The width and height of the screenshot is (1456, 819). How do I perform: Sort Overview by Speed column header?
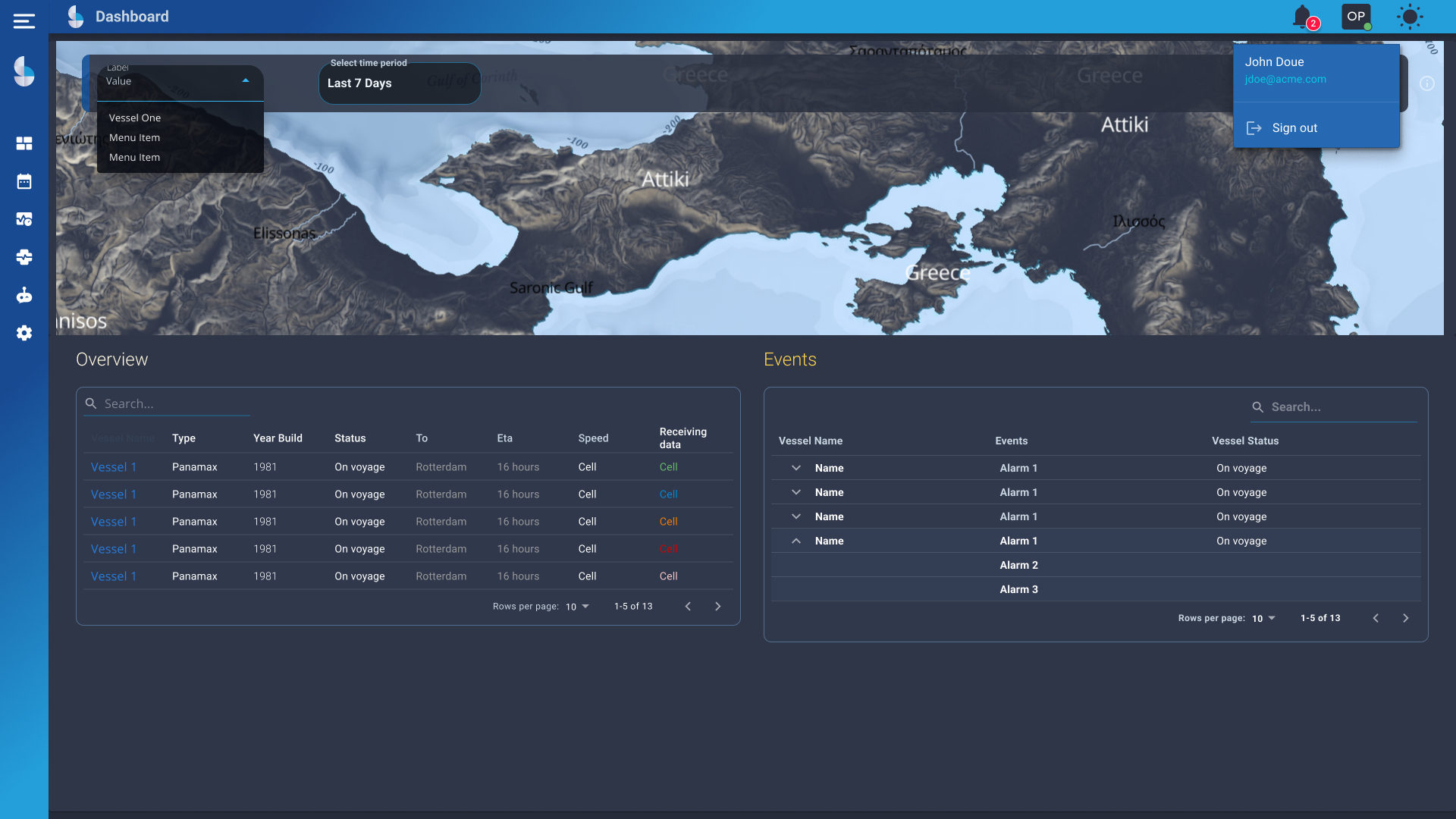pyautogui.click(x=593, y=438)
